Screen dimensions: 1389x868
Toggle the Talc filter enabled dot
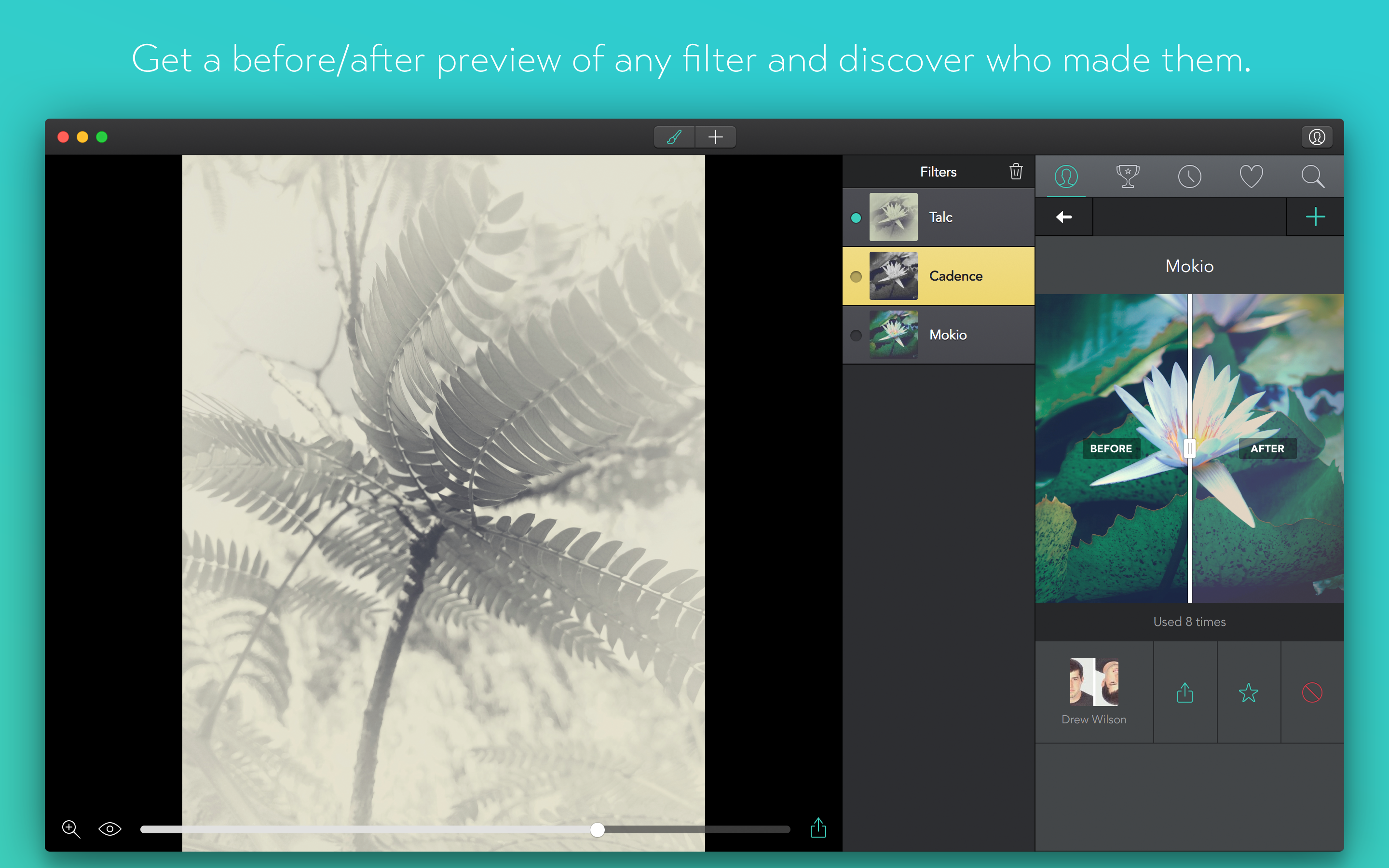856,217
